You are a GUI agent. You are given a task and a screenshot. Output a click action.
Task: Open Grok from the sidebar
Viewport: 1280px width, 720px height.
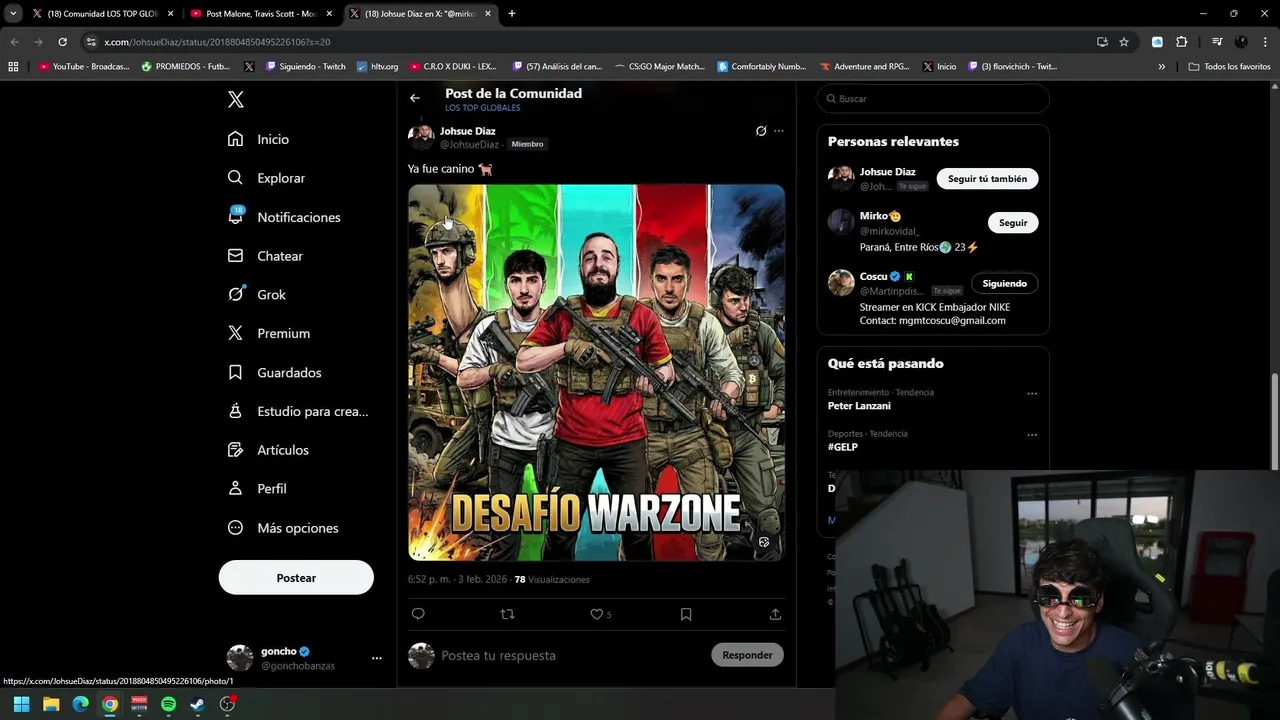(257, 295)
